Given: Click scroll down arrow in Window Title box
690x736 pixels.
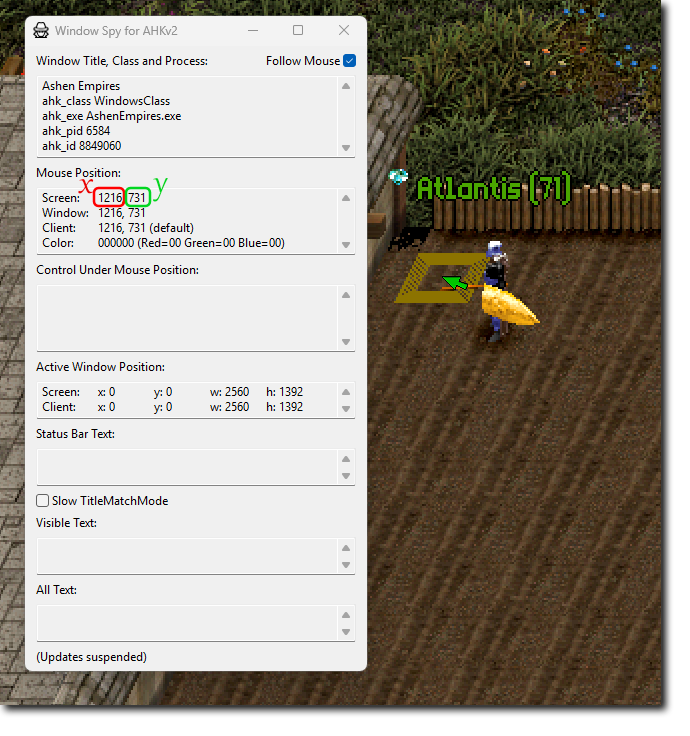Looking at the screenshot, I should pyautogui.click(x=346, y=148).
